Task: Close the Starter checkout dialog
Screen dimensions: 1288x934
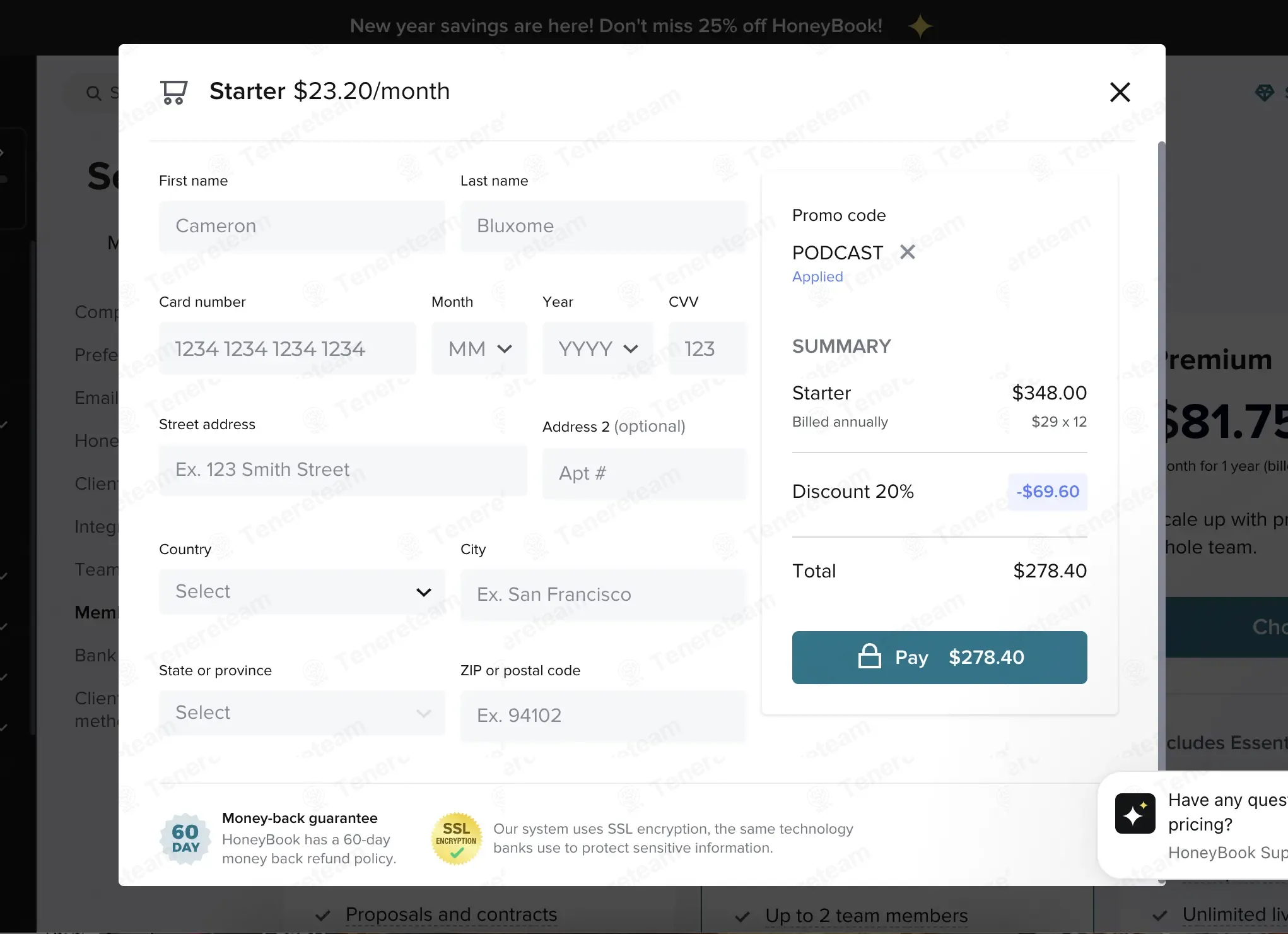Action: pos(1120,92)
